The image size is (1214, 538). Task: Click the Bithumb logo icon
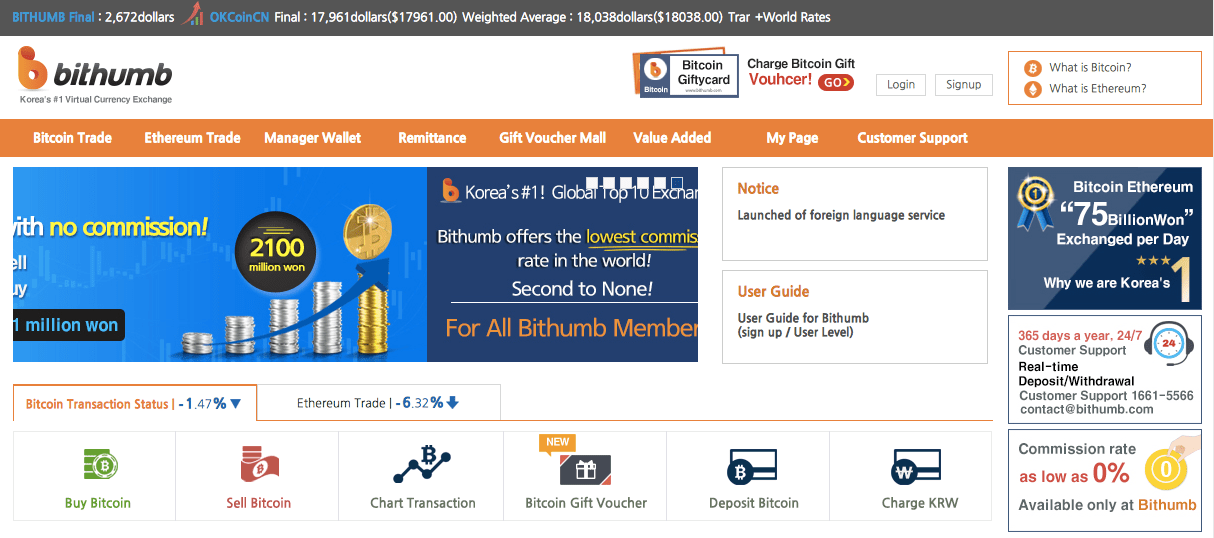[33, 69]
